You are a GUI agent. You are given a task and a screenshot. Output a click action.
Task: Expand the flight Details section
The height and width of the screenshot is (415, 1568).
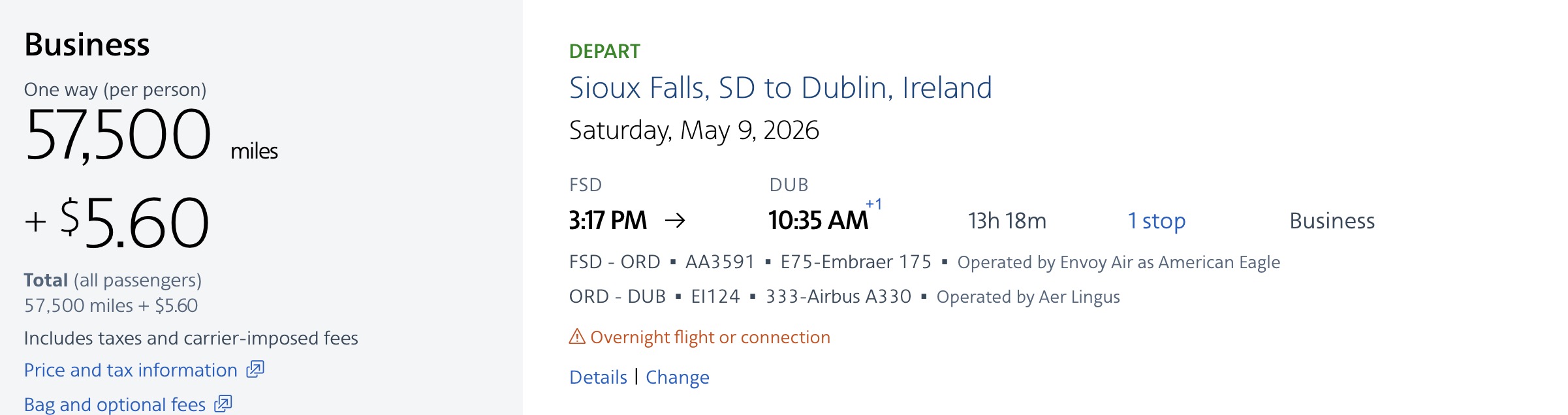597,377
